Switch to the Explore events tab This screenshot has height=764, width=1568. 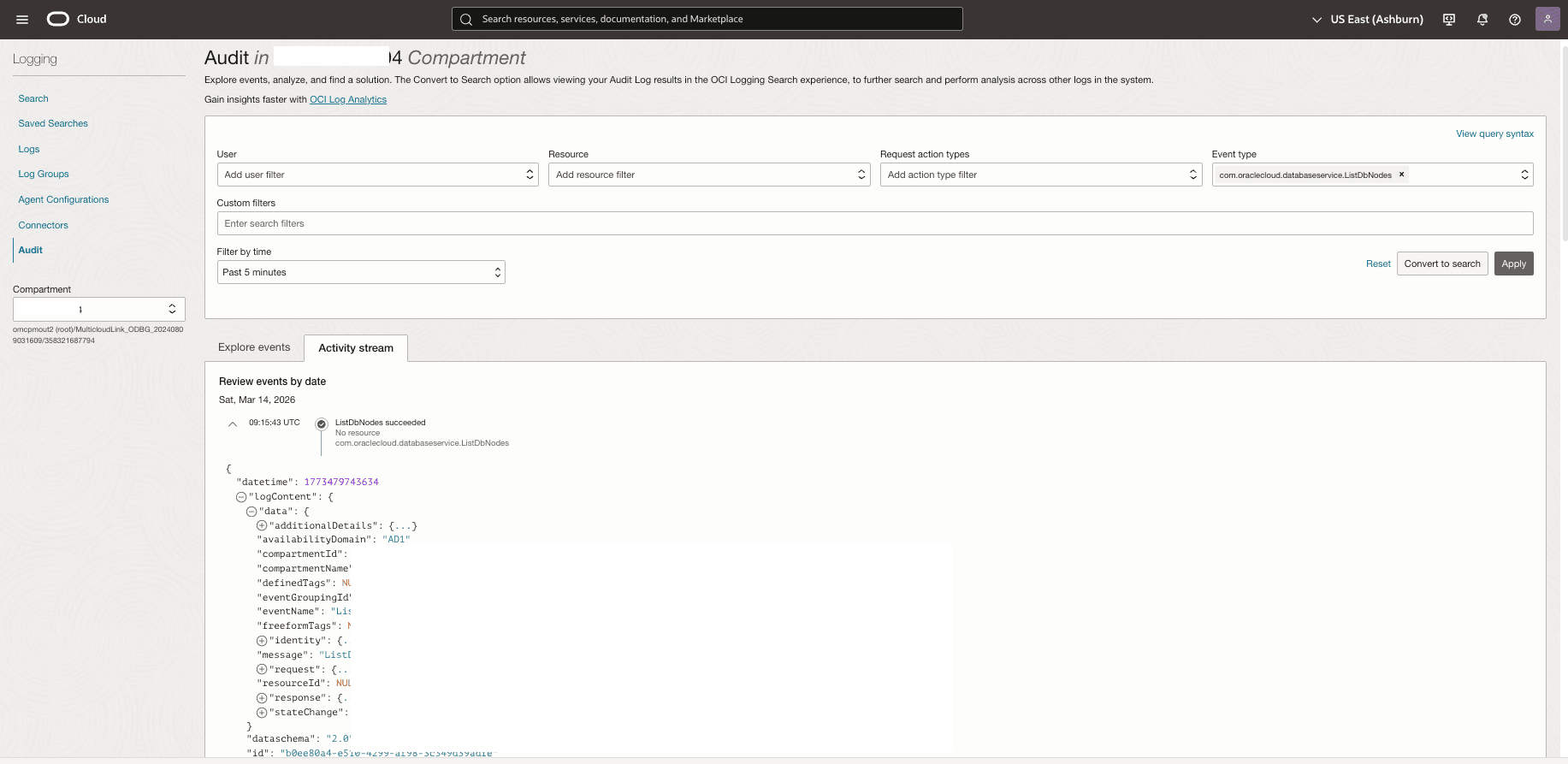[x=254, y=347]
